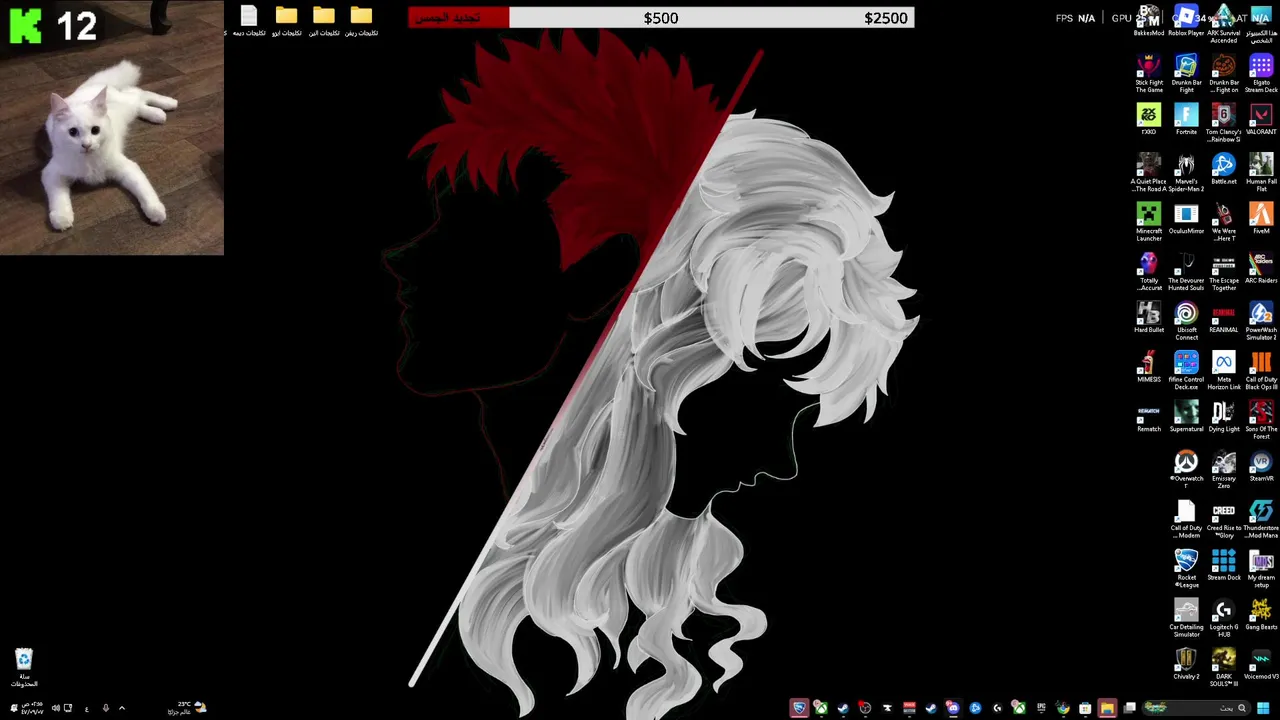Select Marvel's Spider-Man 2 shortcut
This screenshot has width=1280, height=720.
coord(1186,173)
